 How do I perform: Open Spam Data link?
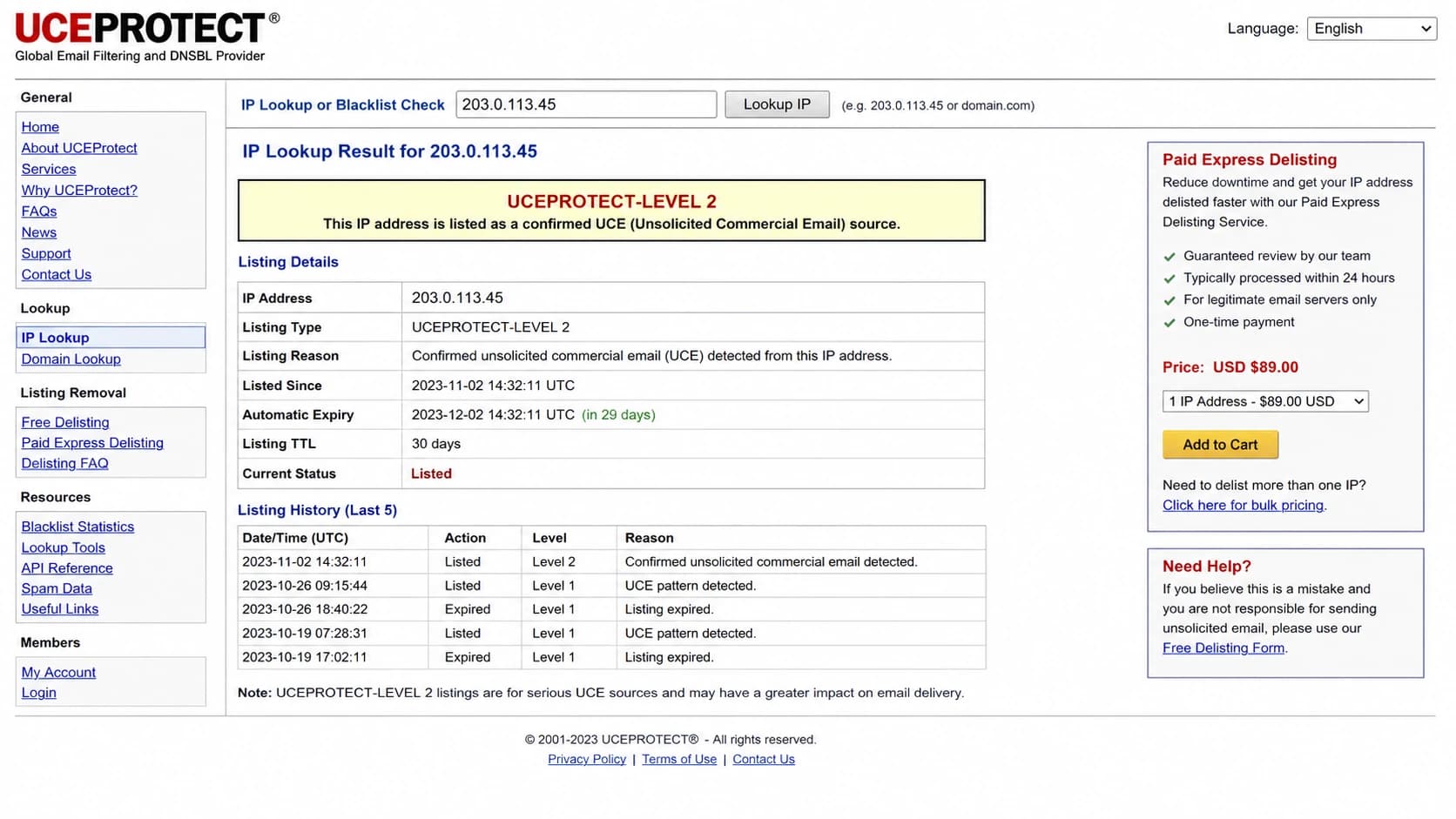pos(57,588)
